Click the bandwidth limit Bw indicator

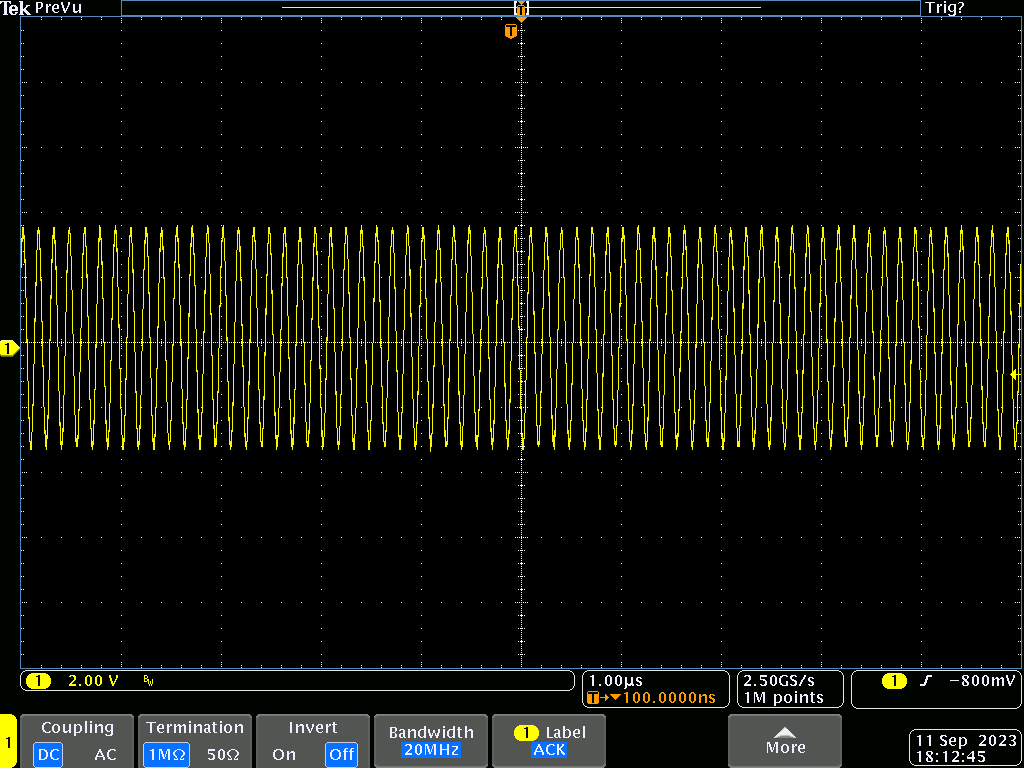[148, 681]
